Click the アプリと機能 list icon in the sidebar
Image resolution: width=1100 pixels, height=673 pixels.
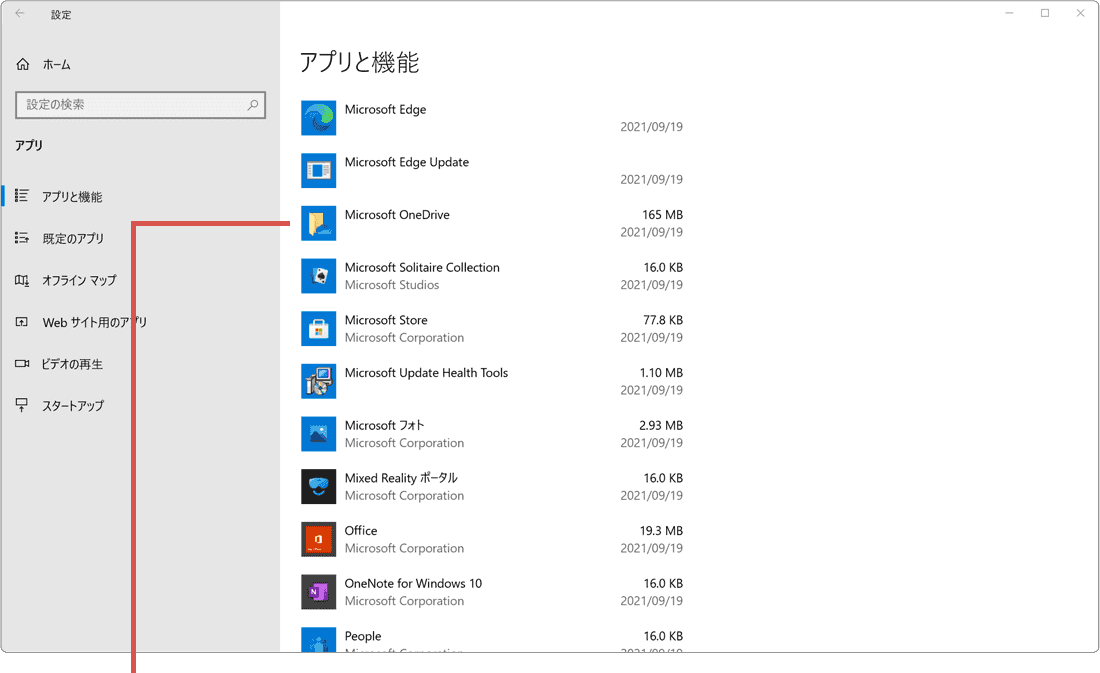coord(22,196)
